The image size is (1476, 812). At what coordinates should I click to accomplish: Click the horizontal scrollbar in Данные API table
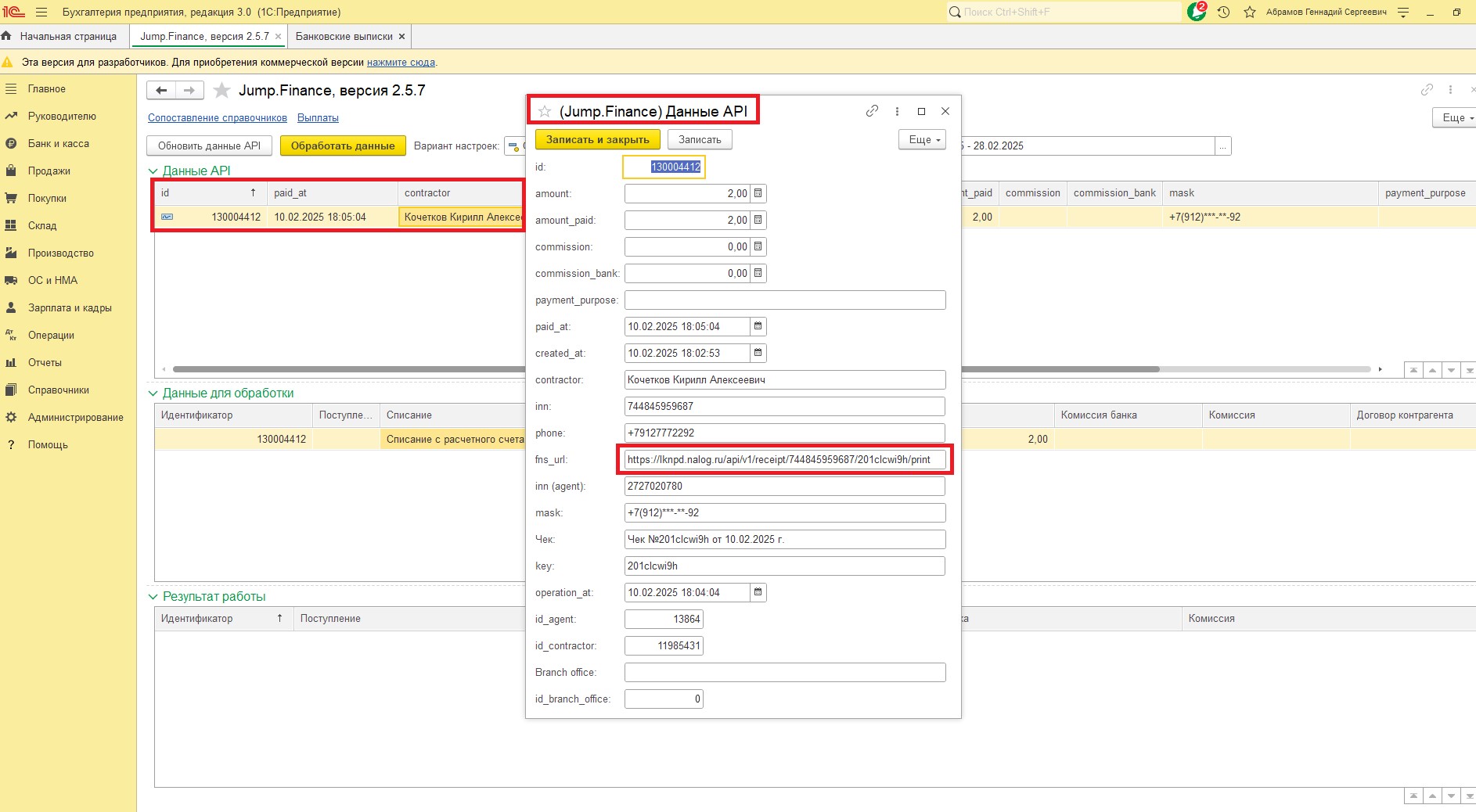(344, 369)
